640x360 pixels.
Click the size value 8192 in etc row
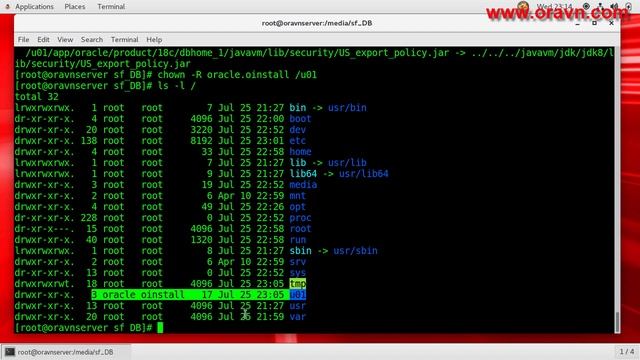pyautogui.click(x=201, y=141)
